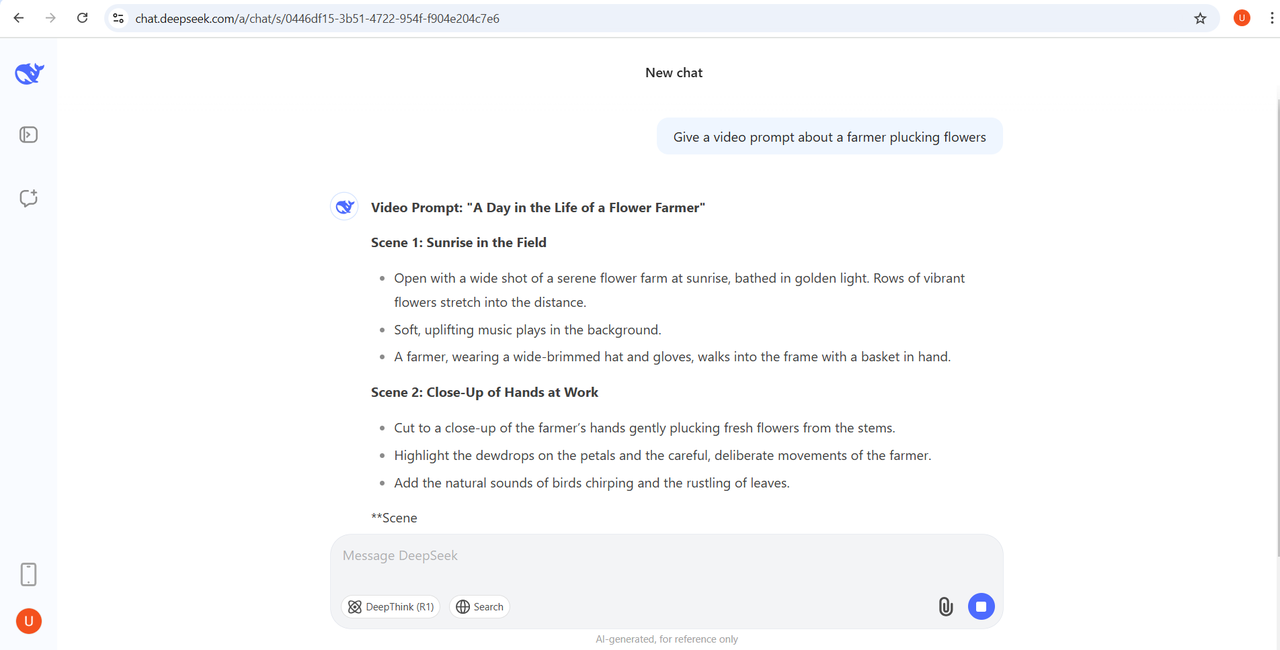Open the Chrome profile avatar
Viewport: 1280px width, 650px height.
click(1242, 18)
